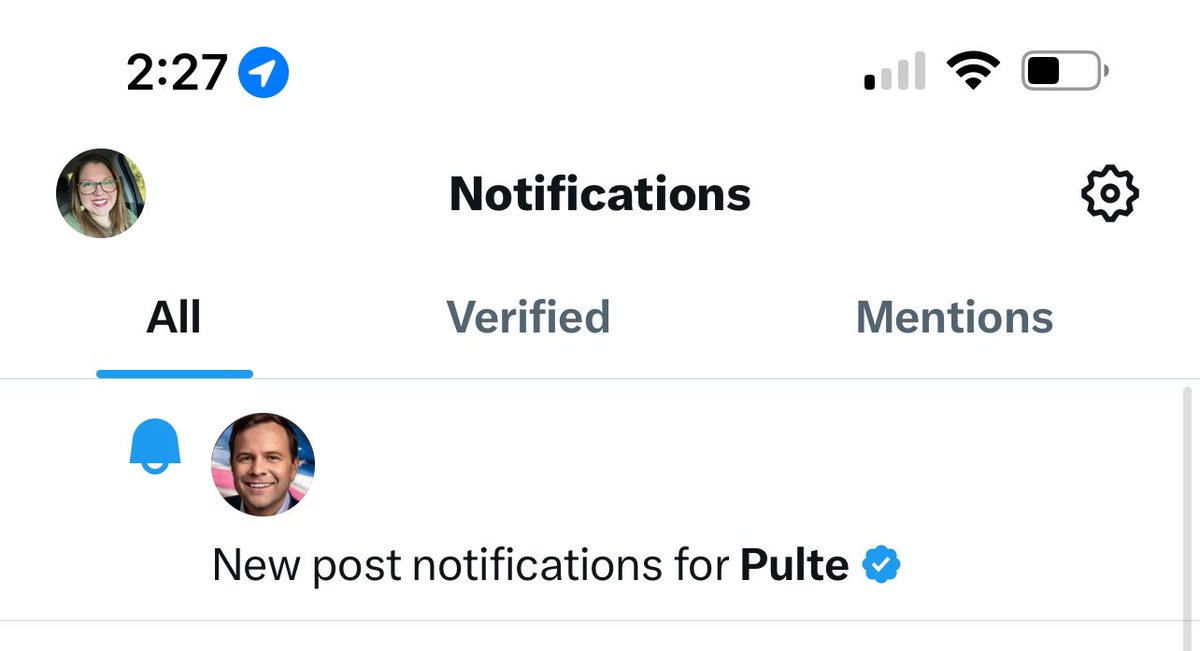Tap the cellular signal bars
The image size is (1200, 651).
[x=894, y=72]
